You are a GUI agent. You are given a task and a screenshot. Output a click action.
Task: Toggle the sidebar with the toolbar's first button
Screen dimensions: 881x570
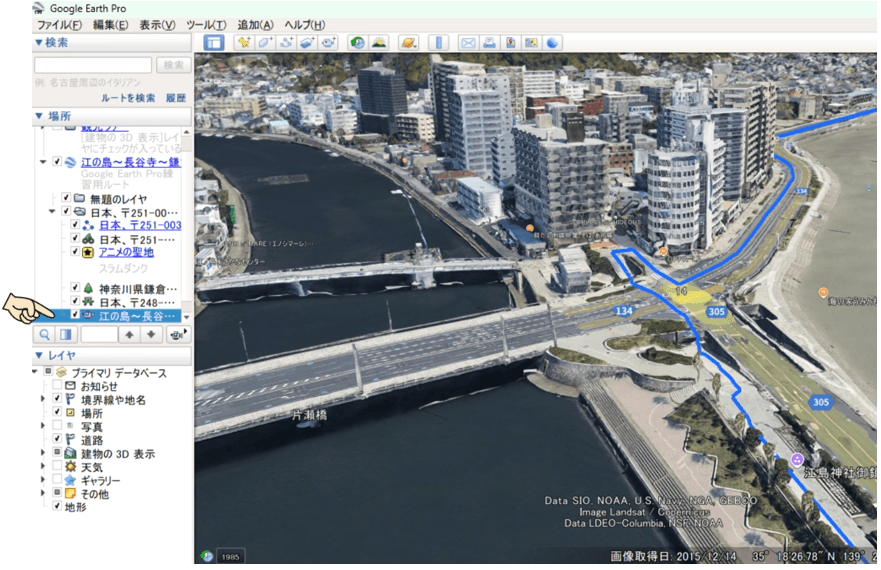(213, 42)
